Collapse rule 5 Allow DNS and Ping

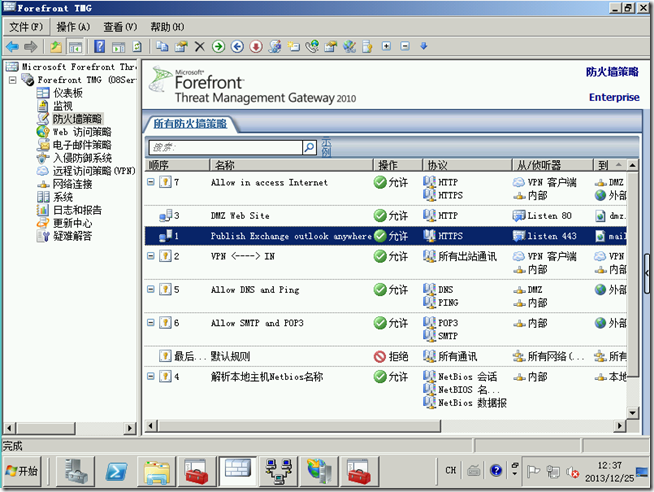tap(151, 289)
